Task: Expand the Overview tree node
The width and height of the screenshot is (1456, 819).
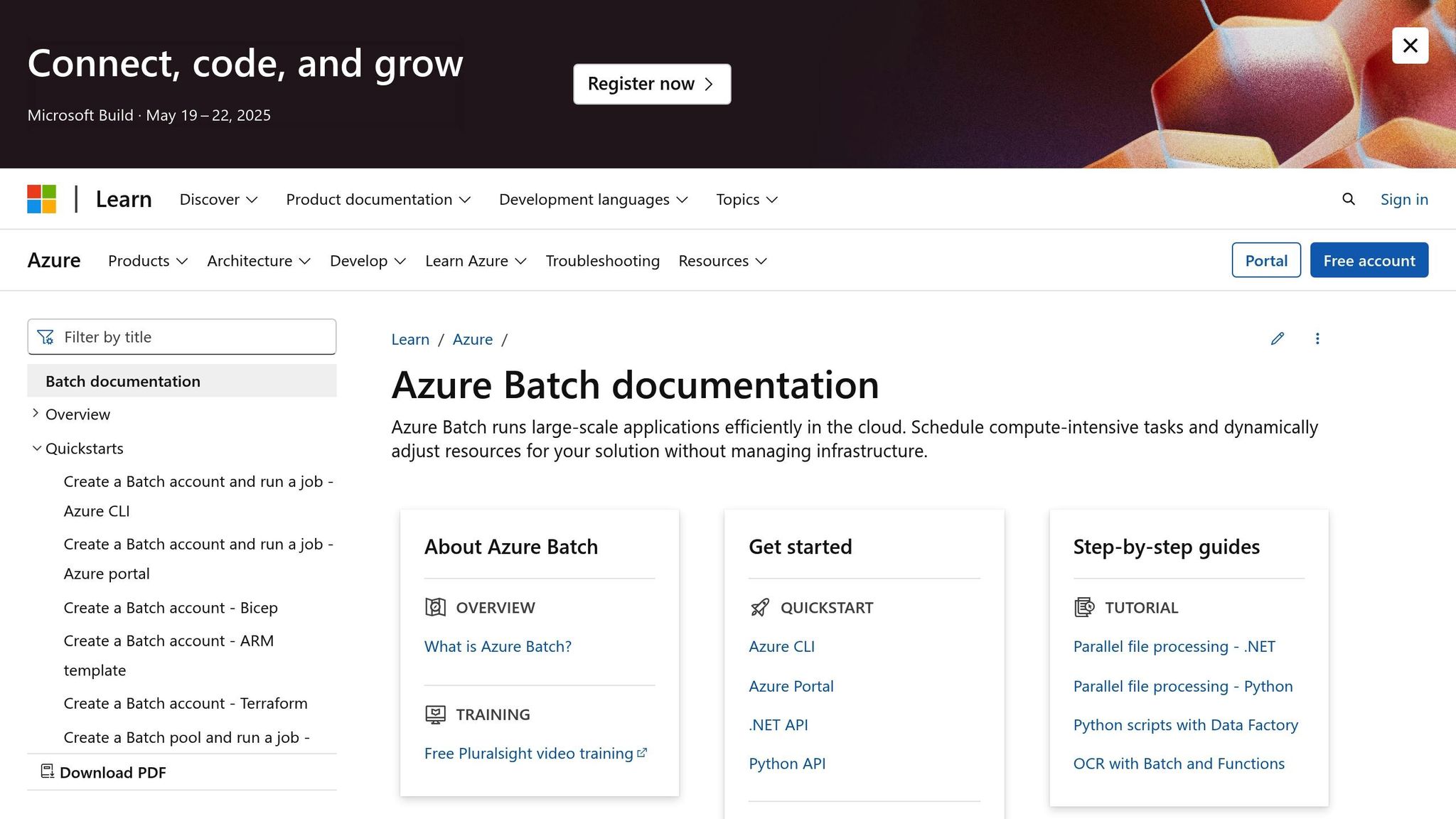Action: [x=36, y=413]
